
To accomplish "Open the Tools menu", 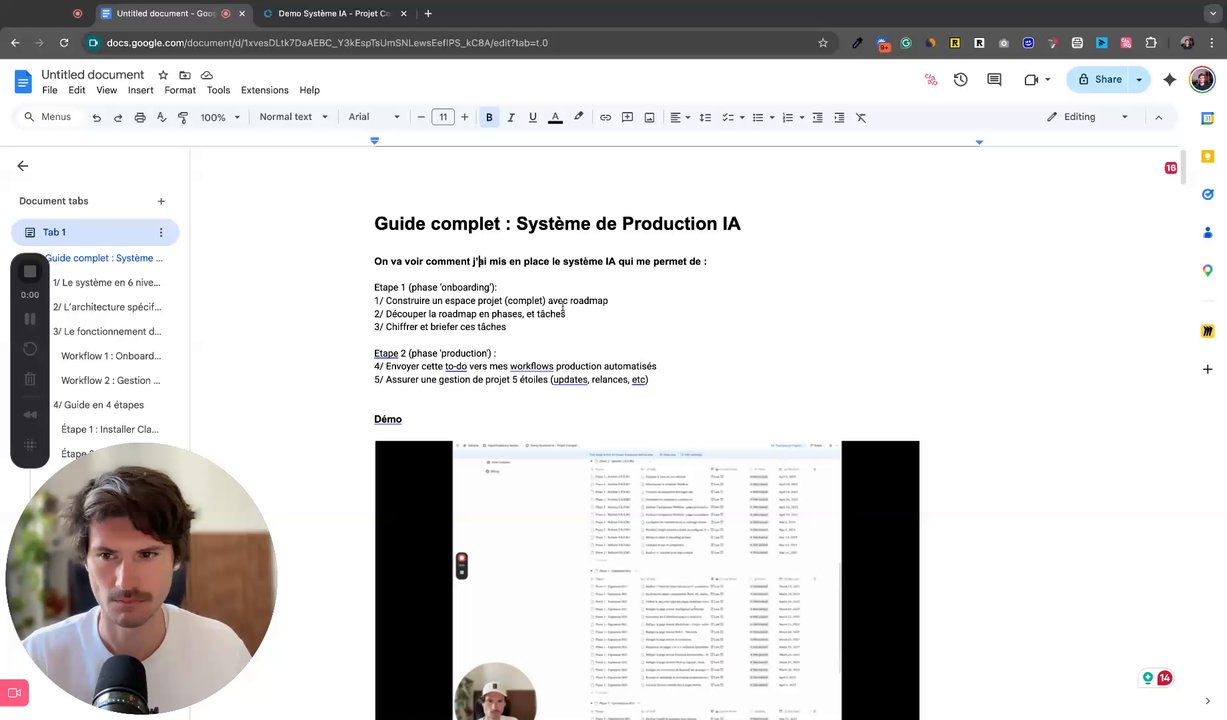I will pyautogui.click(x=218, y=90).
